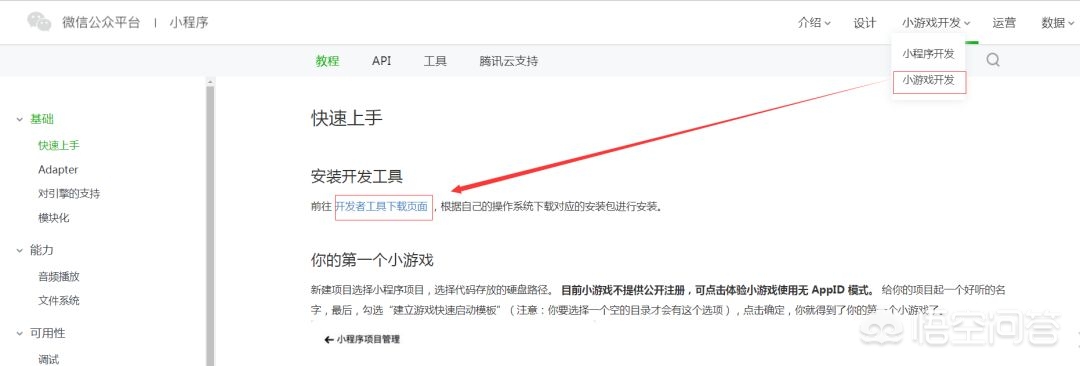Switch to the API tab
Image resolution: width=1080 pixels, height=366 pixels.
click(x=382, y=61)
